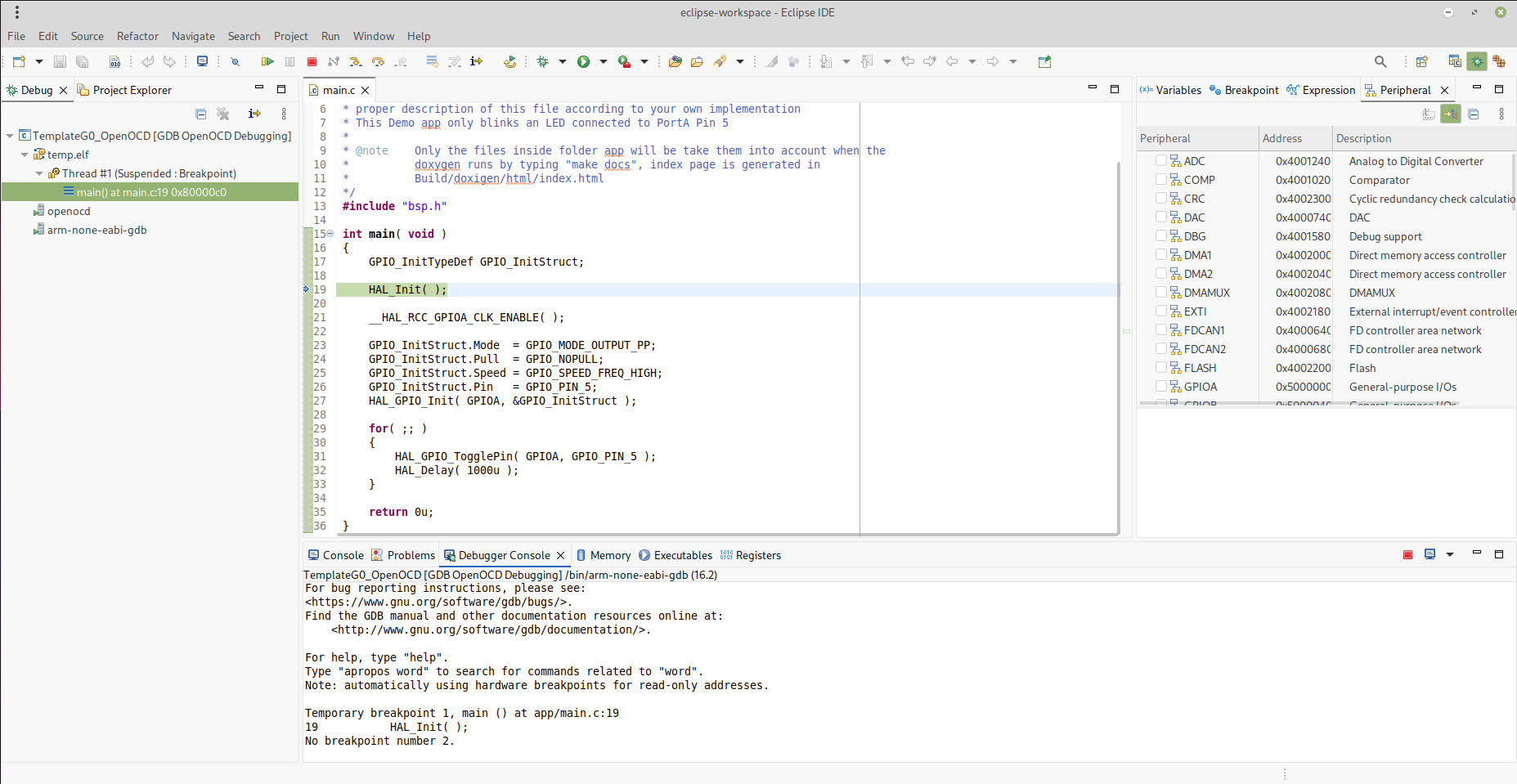The width and height of the screenshot is (1517, 784).
Task: Click the green bug Debug launch icon
Action: point(542,61)
